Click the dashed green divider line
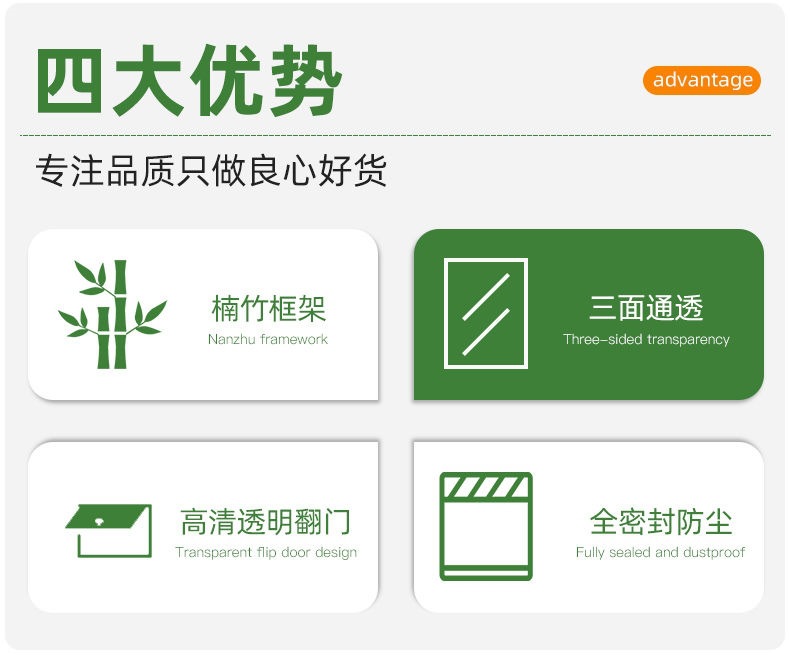790x655 pixels. pos(396,135)
